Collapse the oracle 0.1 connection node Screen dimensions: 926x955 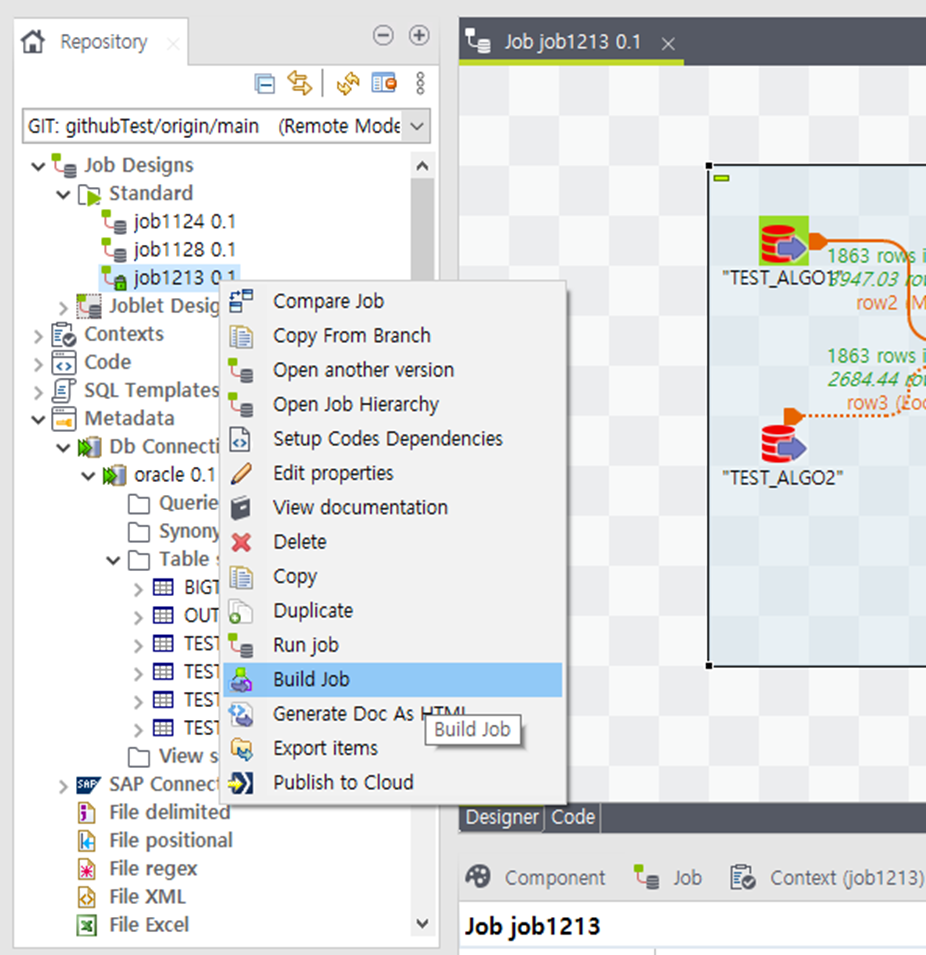(x=88, y=476)
